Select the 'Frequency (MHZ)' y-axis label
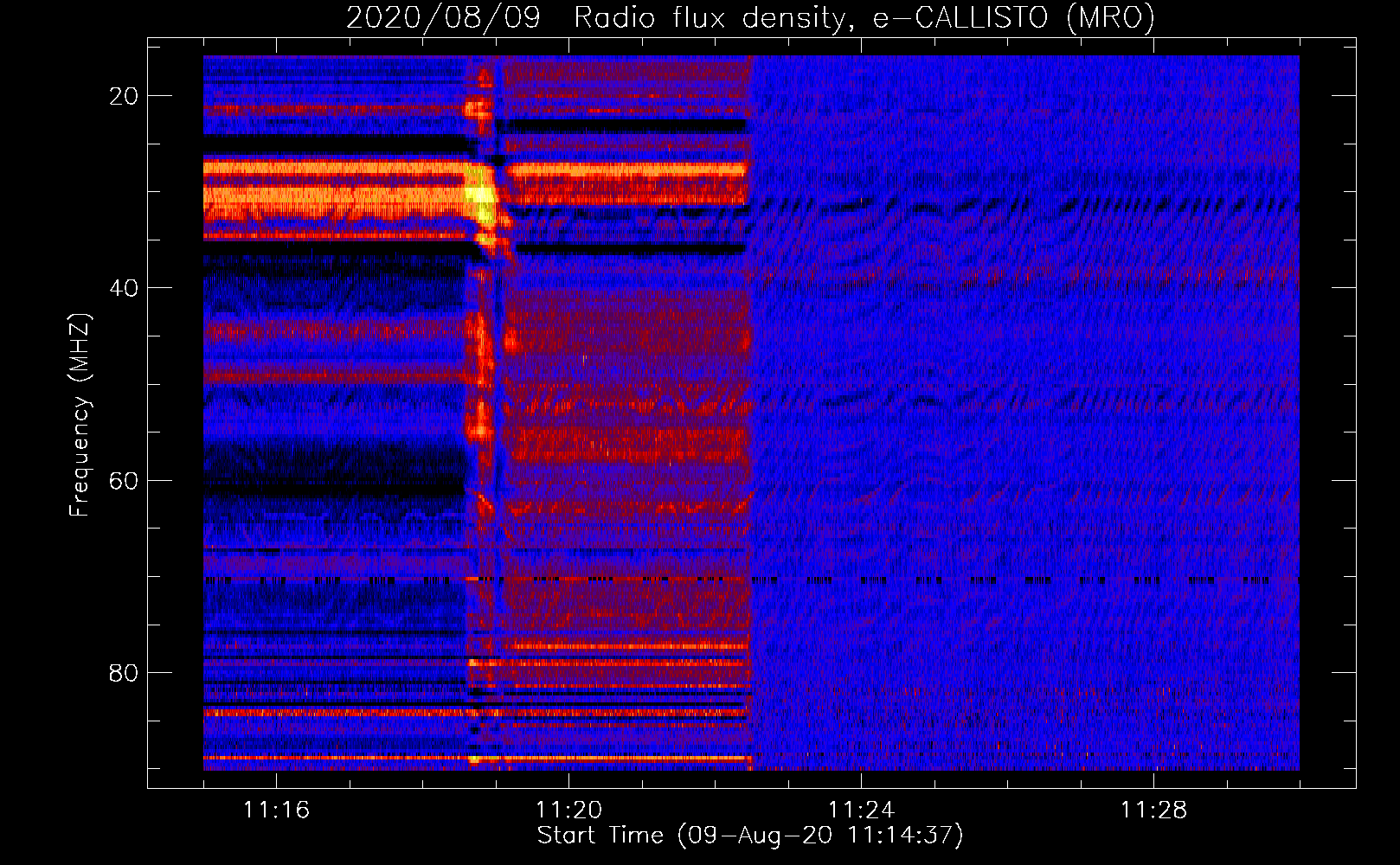This screenshot has width=1400, height=865. click(80, 415)
